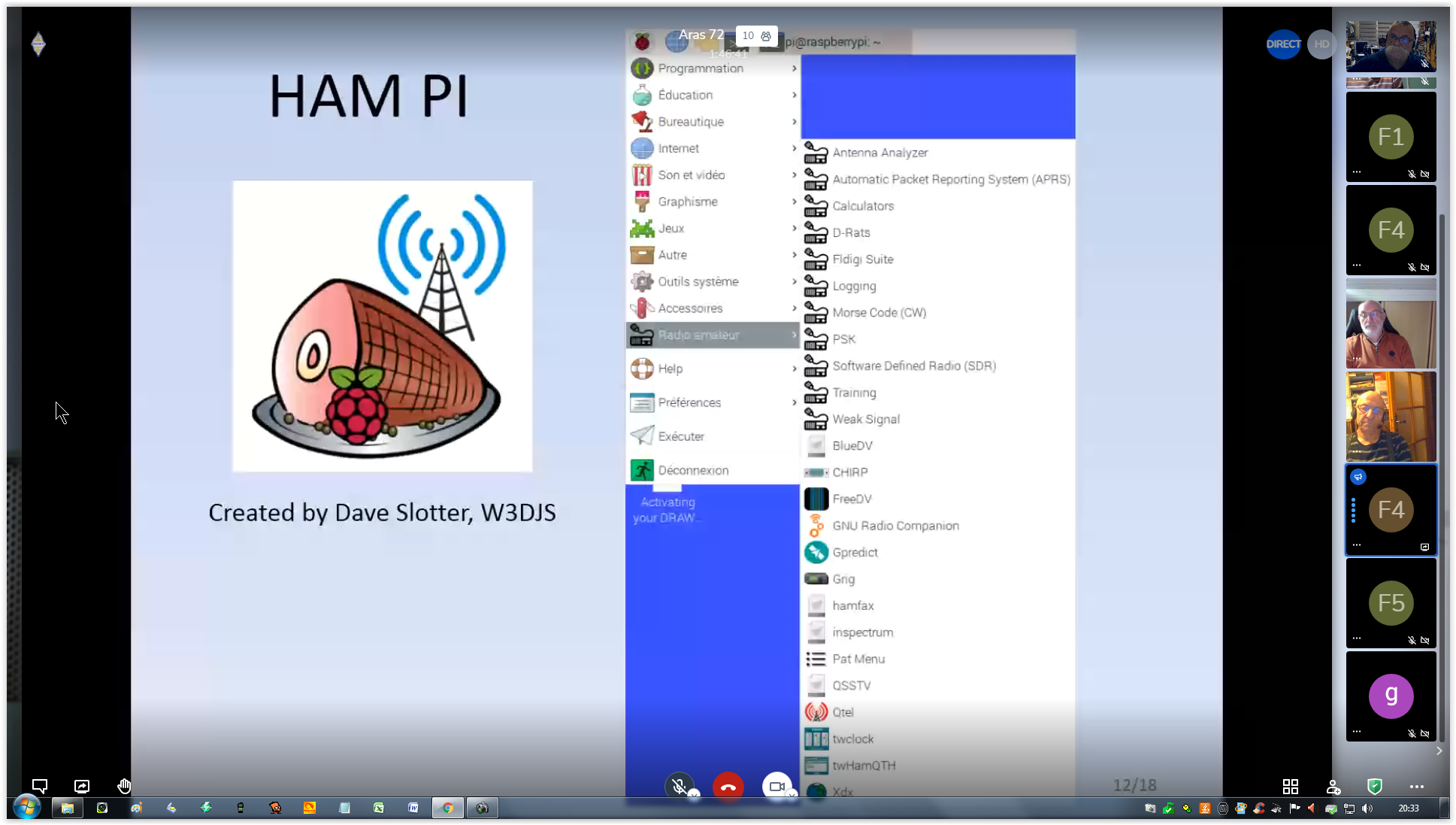Click the DIRECT stream badge

click(x=1283, y=44)
